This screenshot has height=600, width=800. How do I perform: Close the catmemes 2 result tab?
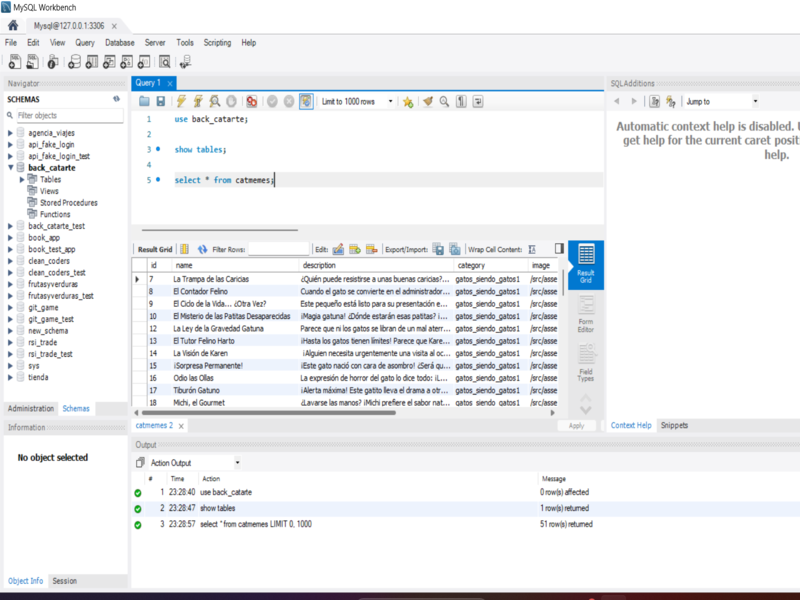181,426
